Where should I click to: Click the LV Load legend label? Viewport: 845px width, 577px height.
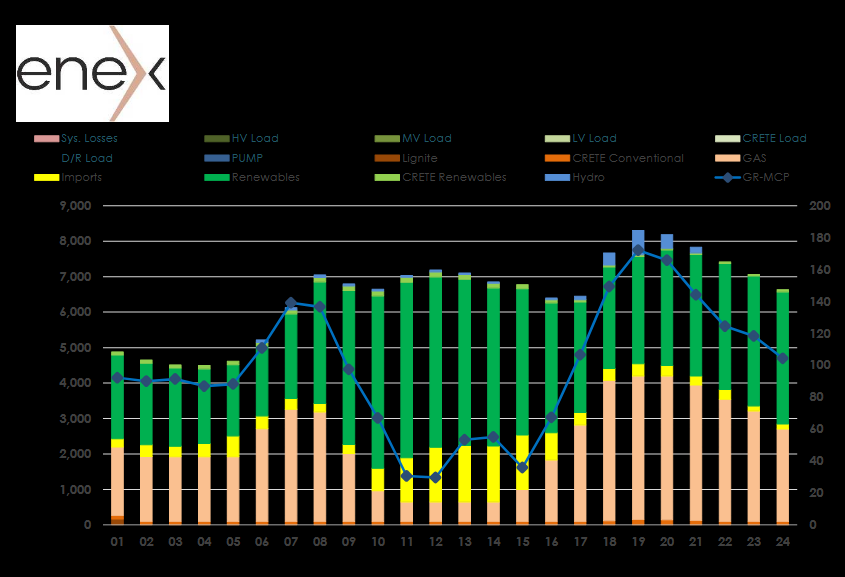(x=595, y=138)
